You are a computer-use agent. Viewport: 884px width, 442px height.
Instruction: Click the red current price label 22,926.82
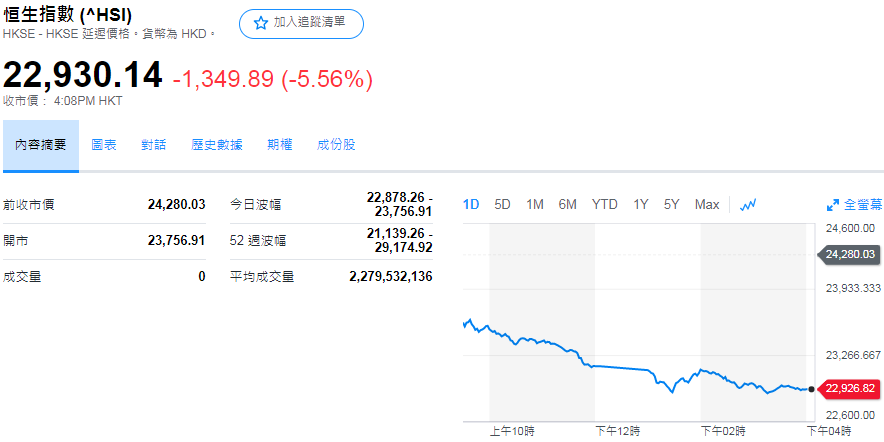pos(851,389)
